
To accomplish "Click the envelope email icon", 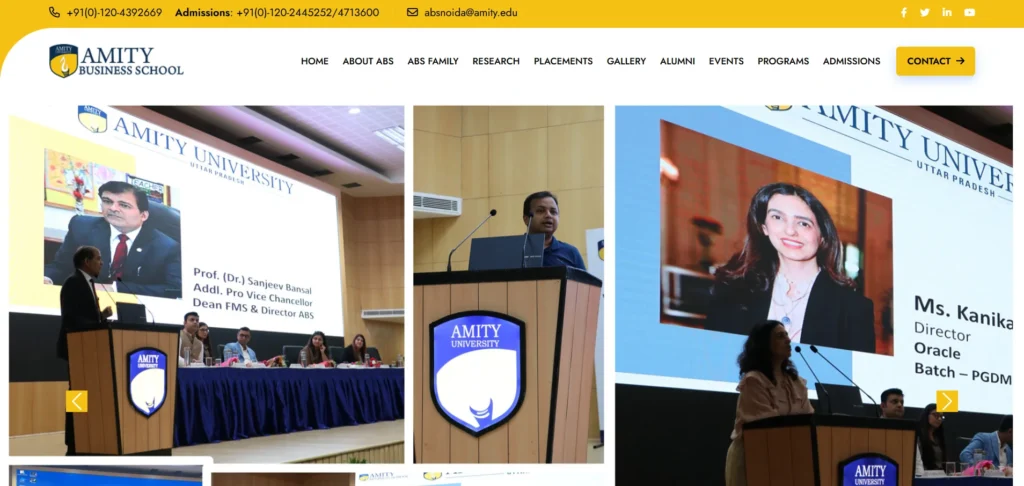I will click(x=412, y=12).
